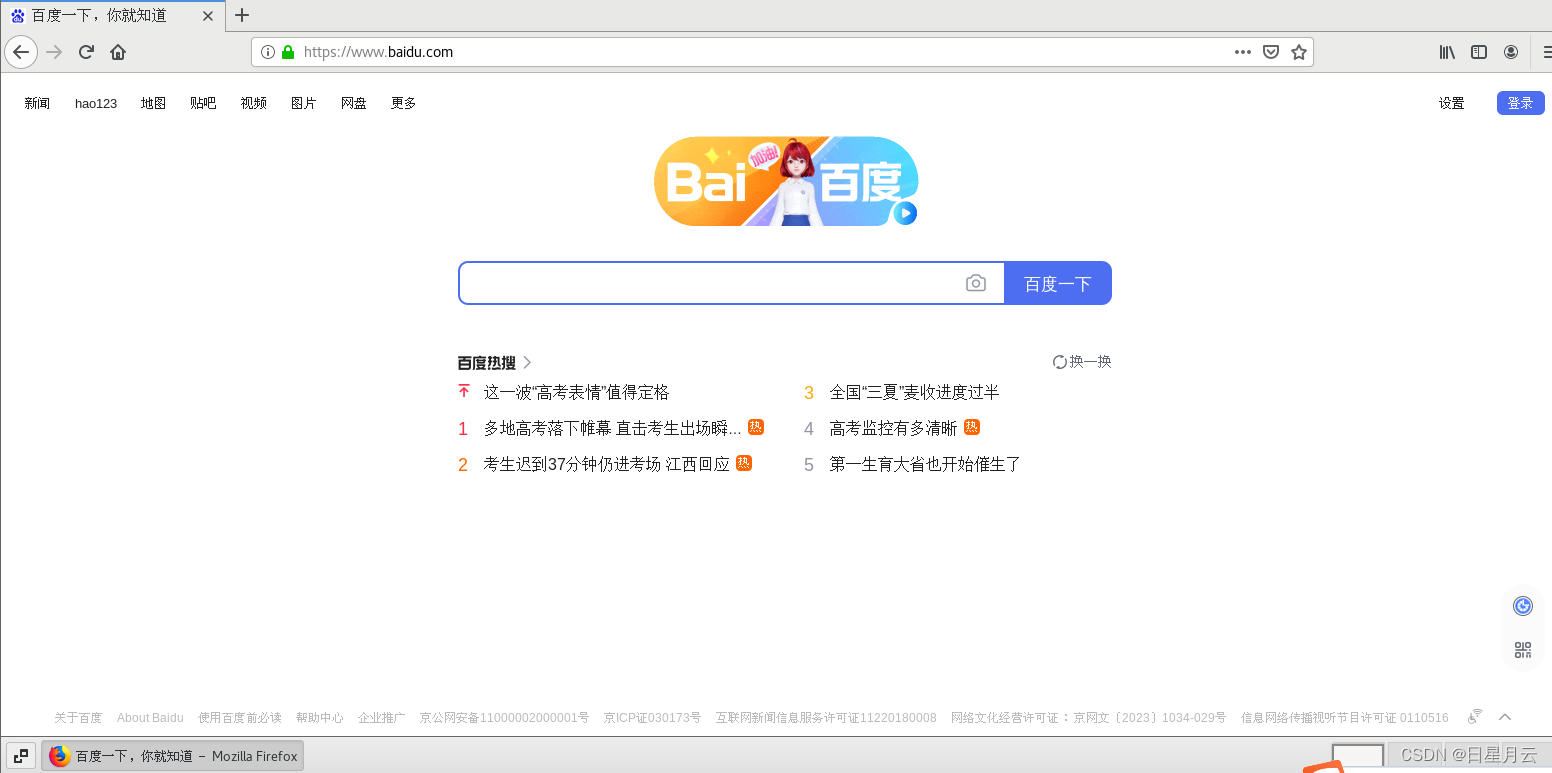1552x773 pixels.
Task: Click 京公网安备11000002000001号 footer link
Action: point(504,717)
